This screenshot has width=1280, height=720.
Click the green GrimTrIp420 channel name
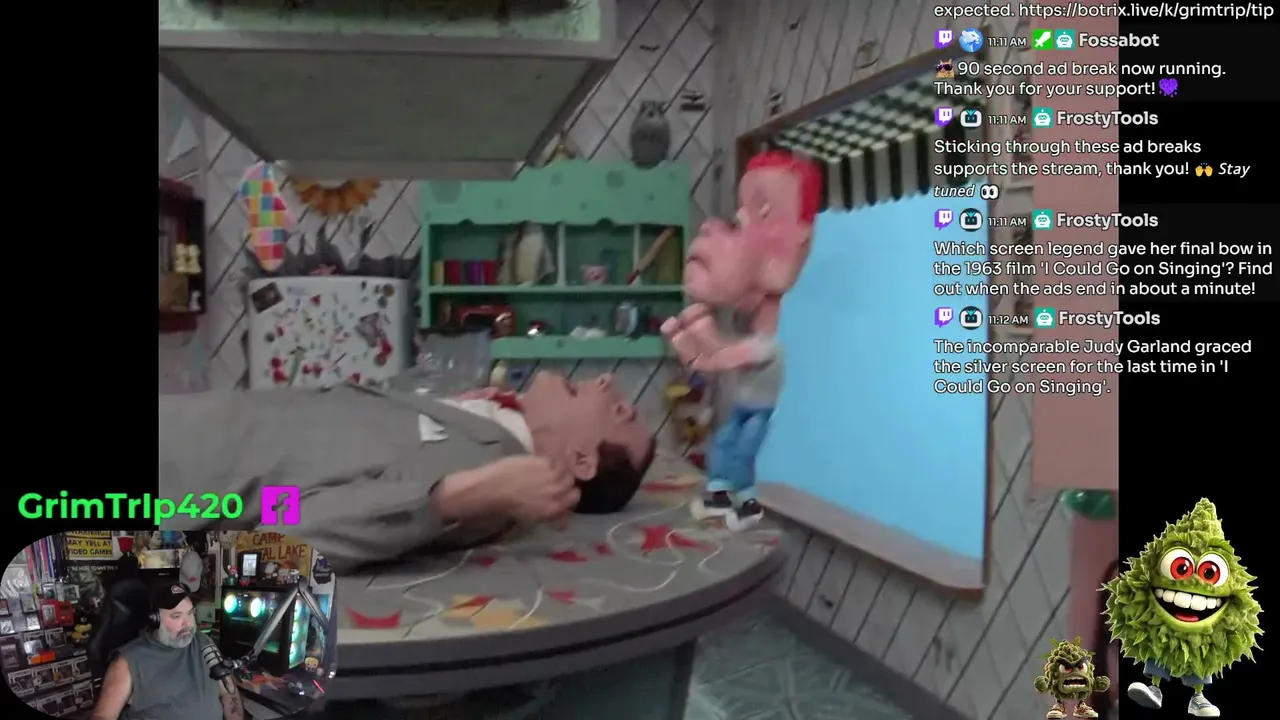131,506
